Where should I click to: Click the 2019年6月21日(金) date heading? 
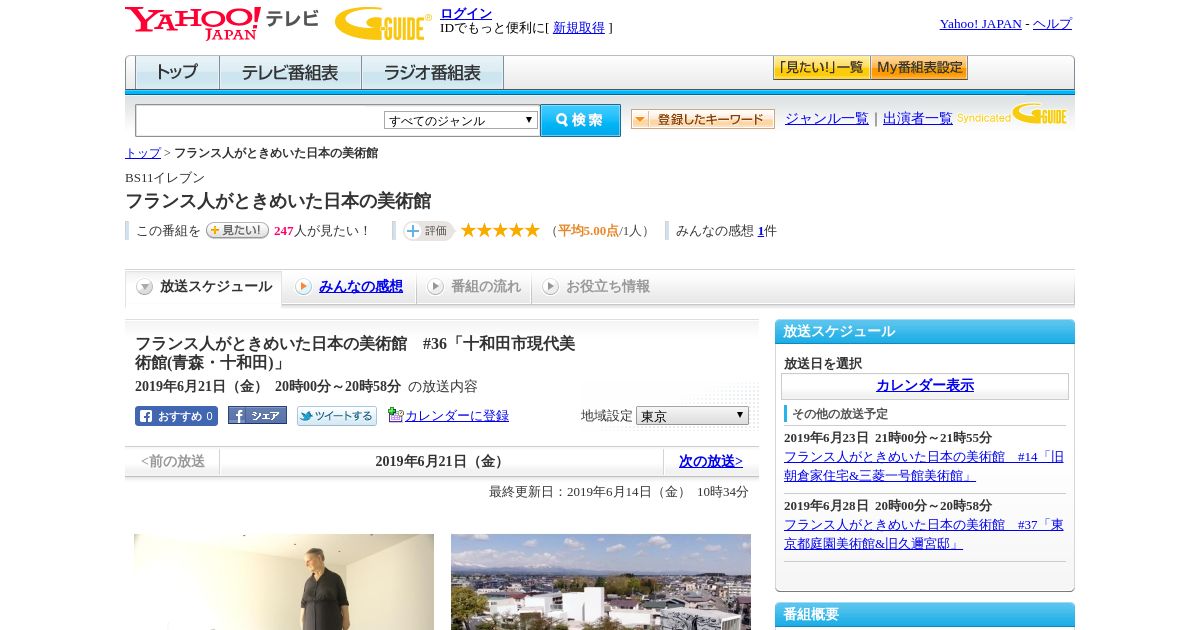coord(441,462)
